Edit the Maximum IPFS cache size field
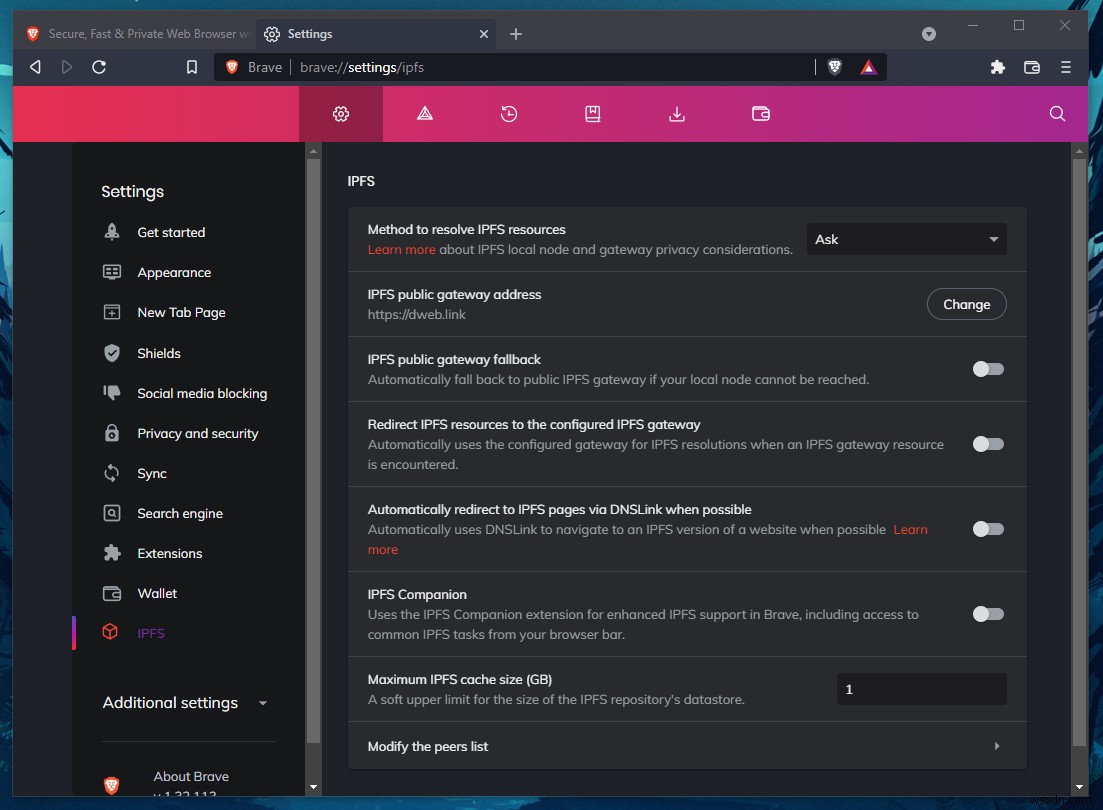 [x=920, y=688]
